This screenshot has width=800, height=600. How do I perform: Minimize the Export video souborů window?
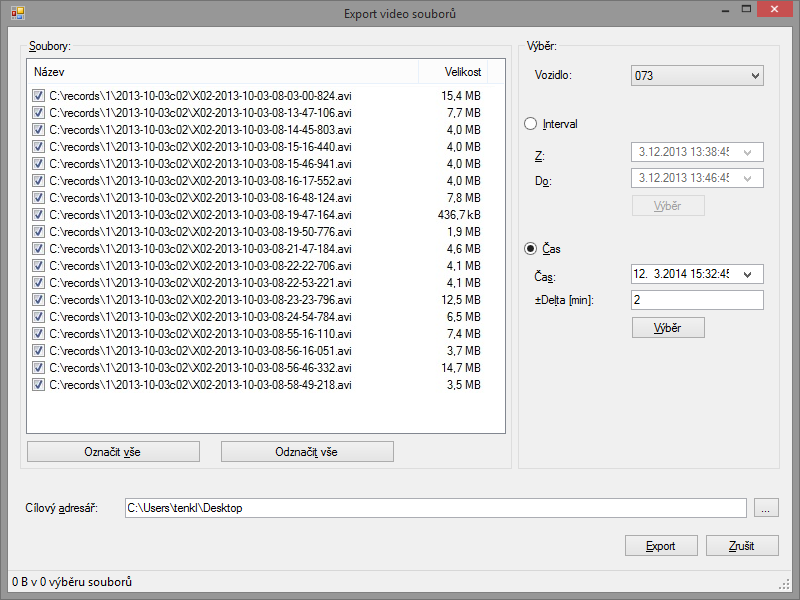pyautogui.click(x=725, y=10)
